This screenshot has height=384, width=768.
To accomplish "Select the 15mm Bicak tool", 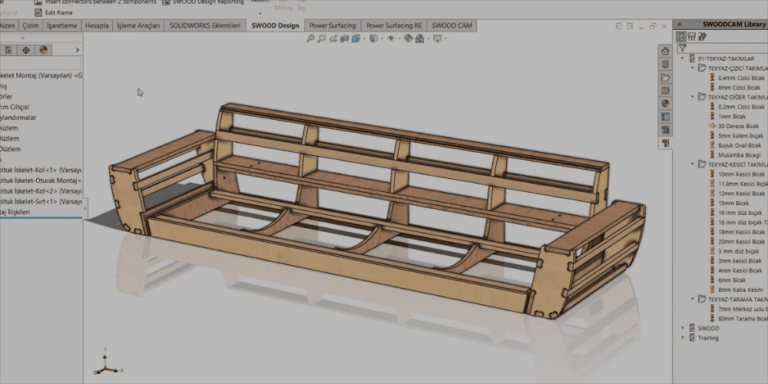I will tap(733, 203).
